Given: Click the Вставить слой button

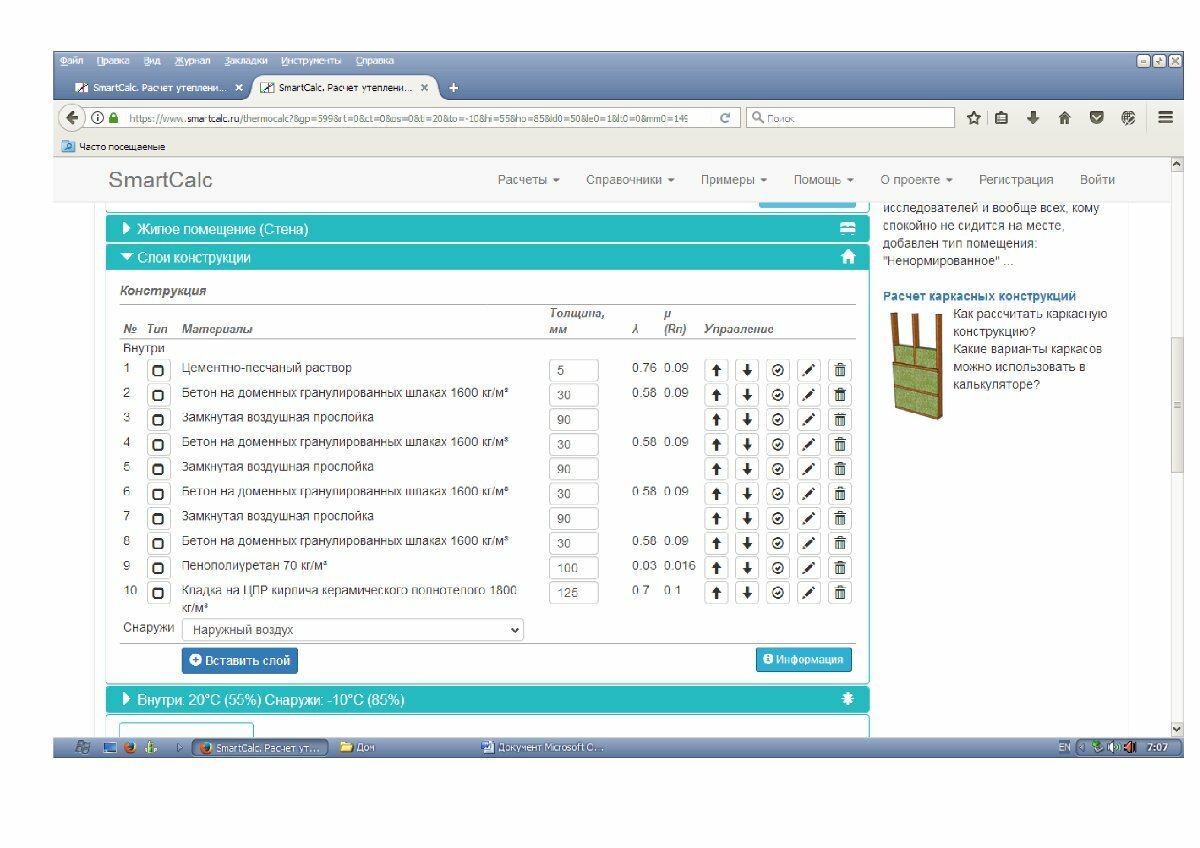Looking at the screenshot, I should coord(240,661).
